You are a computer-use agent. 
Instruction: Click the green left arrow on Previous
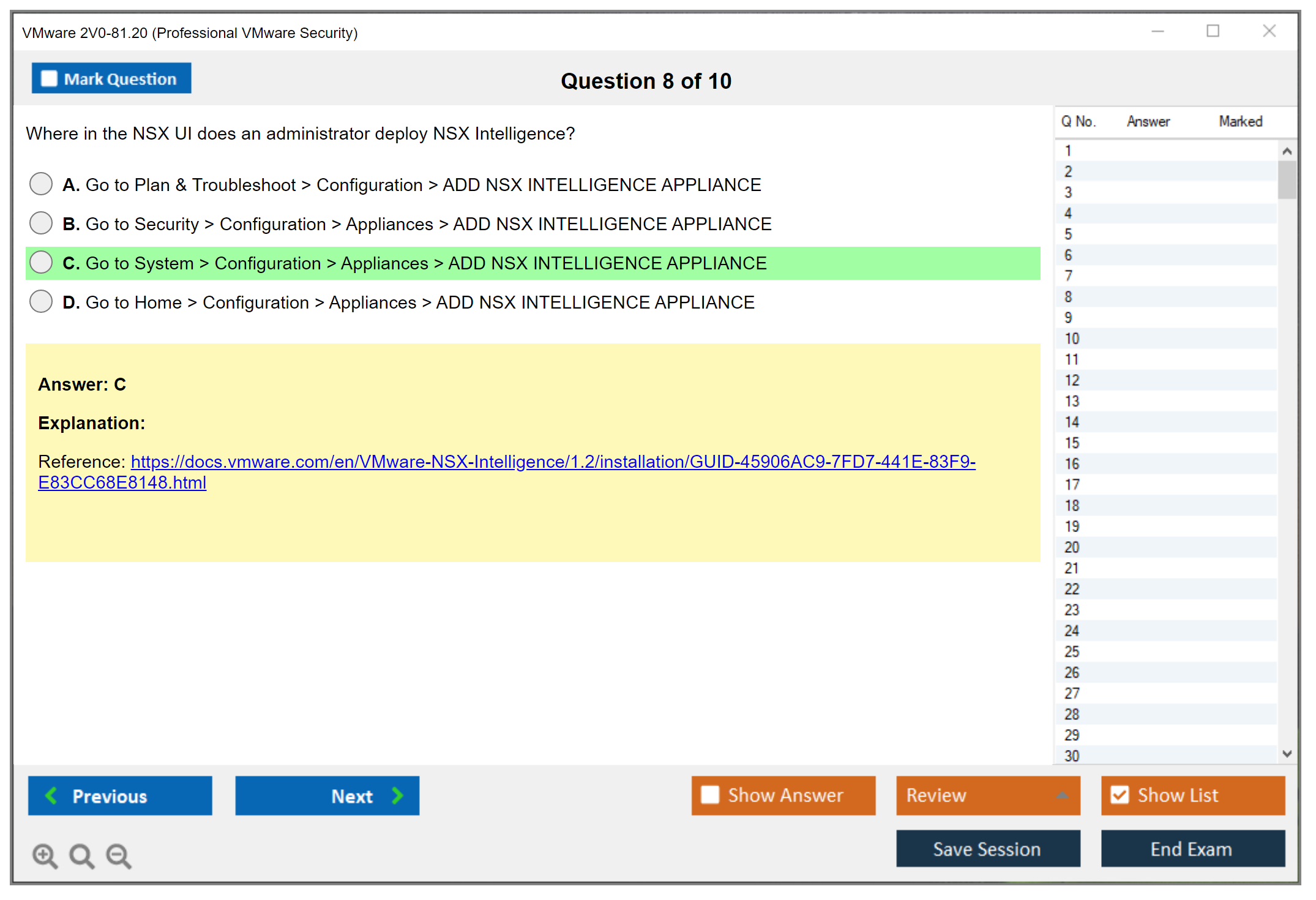(x=51, y=795)
